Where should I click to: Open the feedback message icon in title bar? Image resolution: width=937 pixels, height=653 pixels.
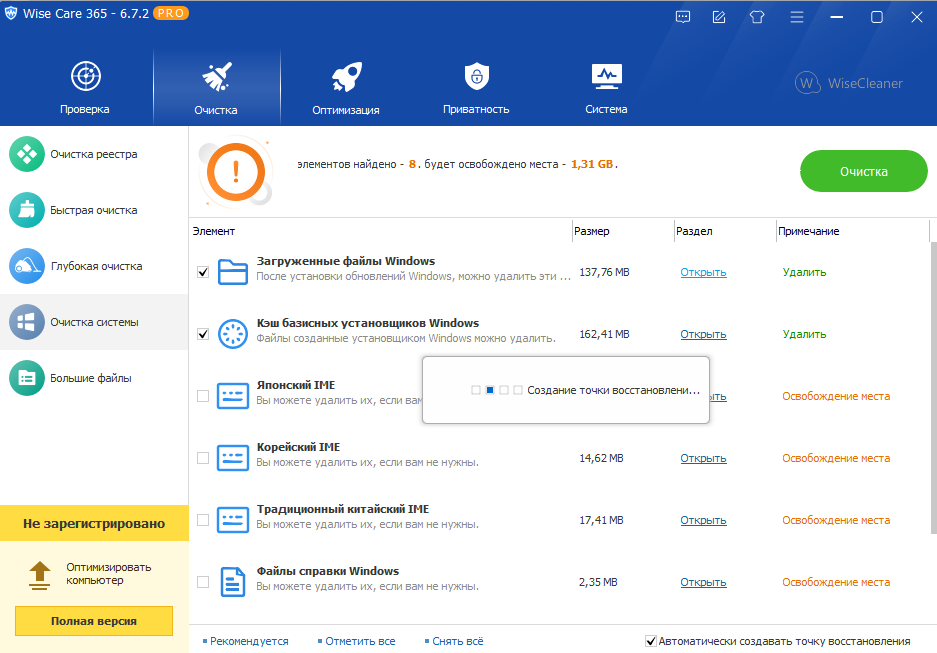(682, 17)
